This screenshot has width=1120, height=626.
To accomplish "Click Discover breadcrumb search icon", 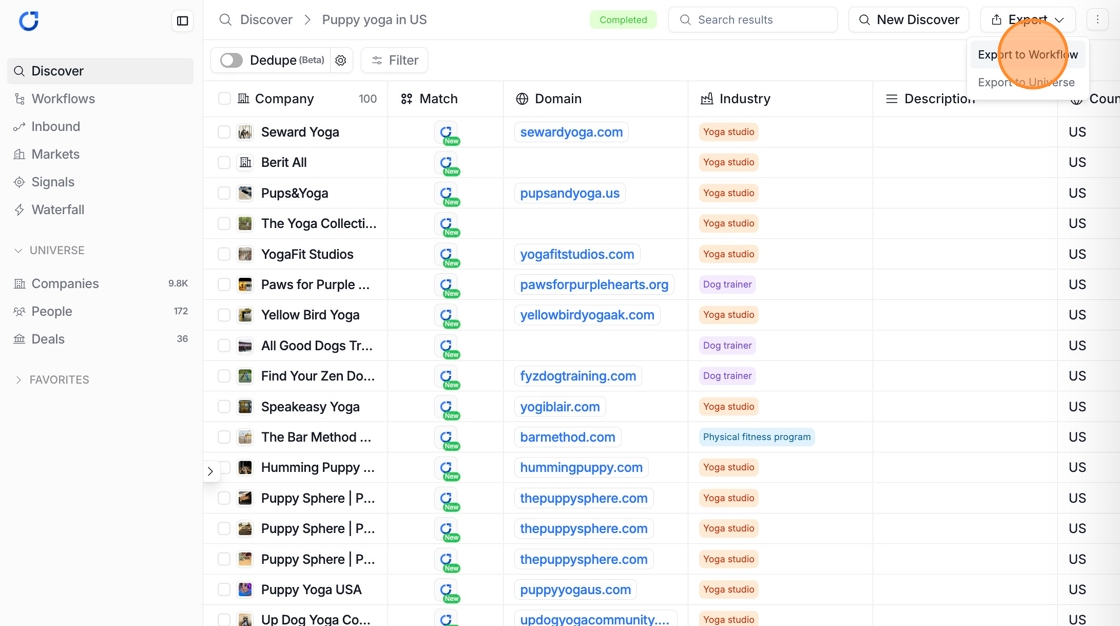I will coord(226,20).
